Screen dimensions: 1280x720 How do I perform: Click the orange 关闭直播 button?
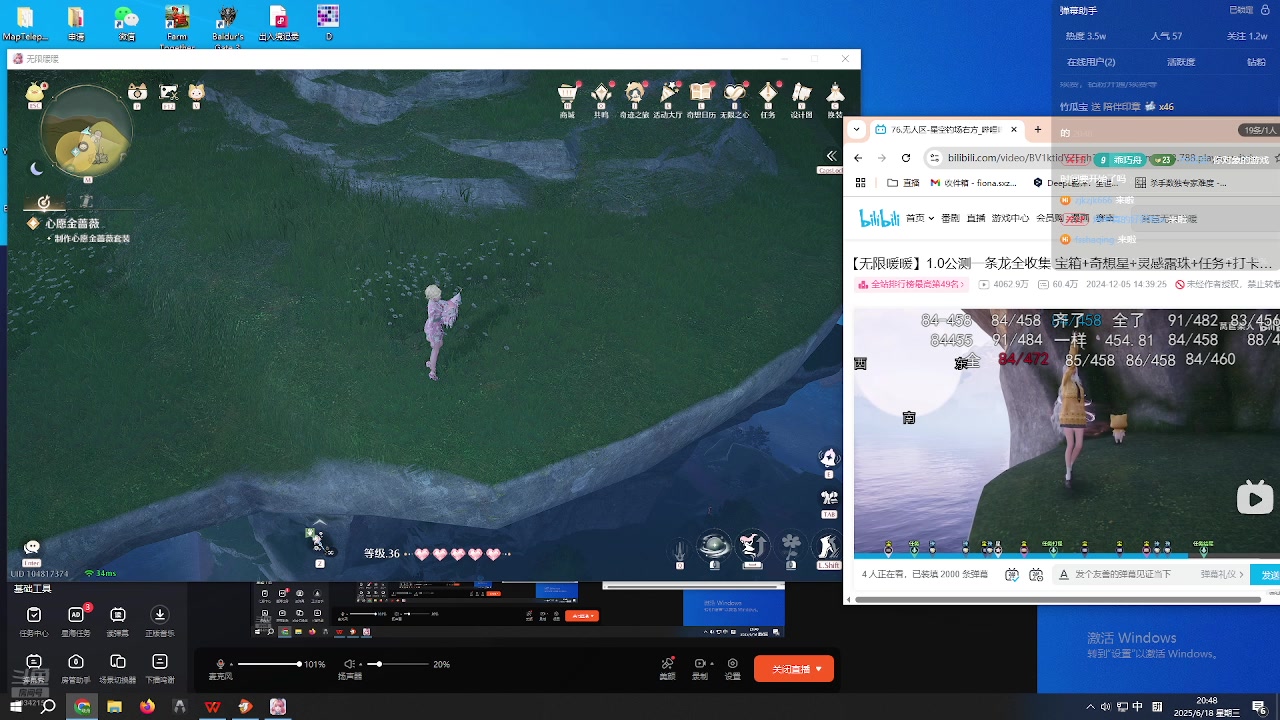point(794,669)
